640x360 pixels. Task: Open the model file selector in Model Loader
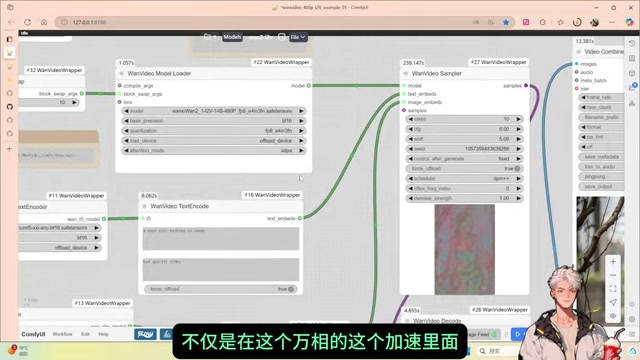point(214,111)
